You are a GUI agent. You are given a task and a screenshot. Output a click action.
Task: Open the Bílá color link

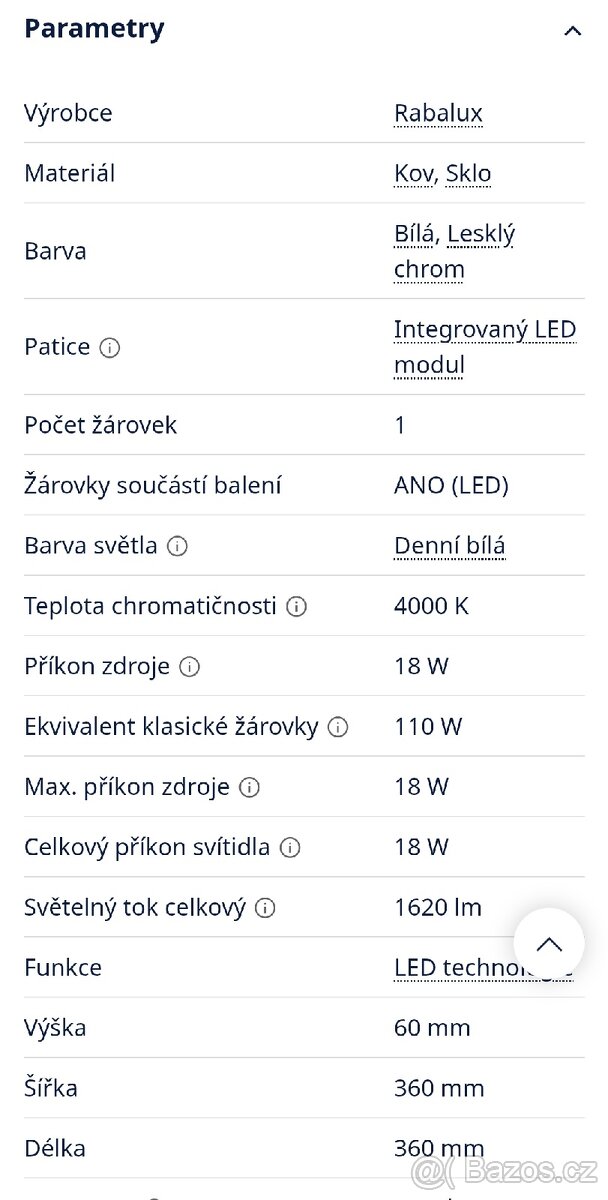414,233
